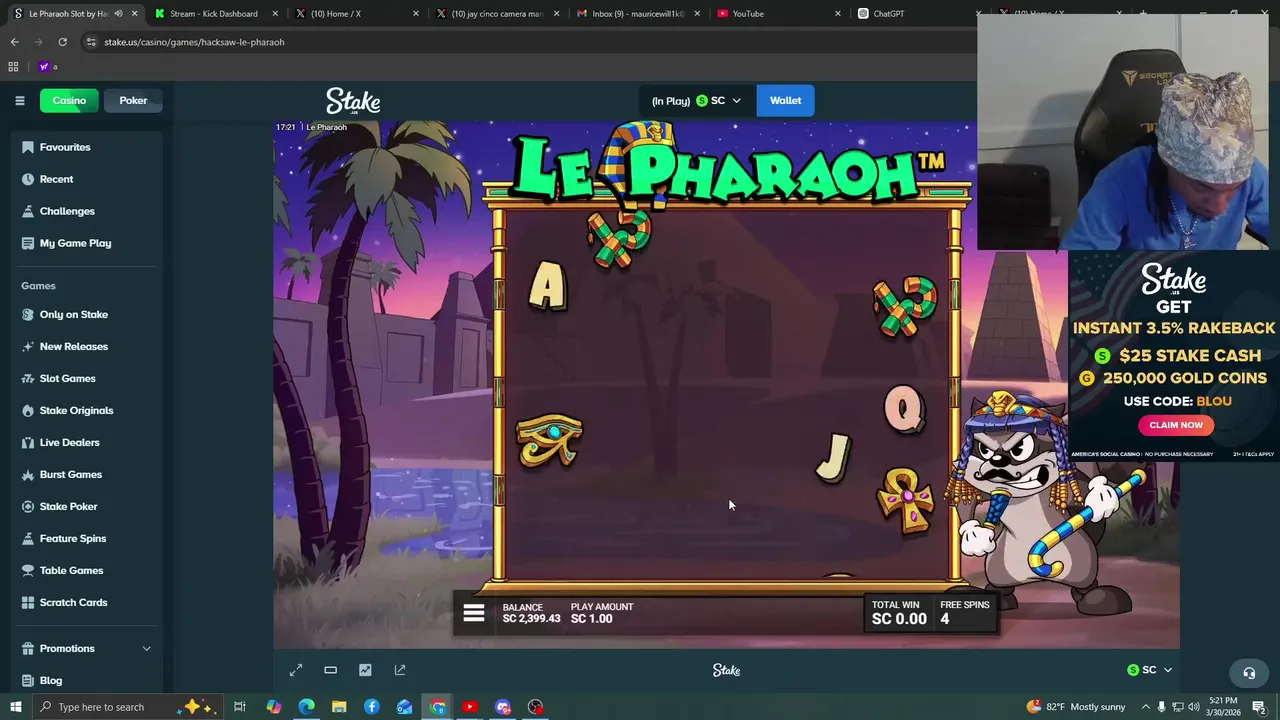
Task: Reload the current browser page
Action: (62, 42)
